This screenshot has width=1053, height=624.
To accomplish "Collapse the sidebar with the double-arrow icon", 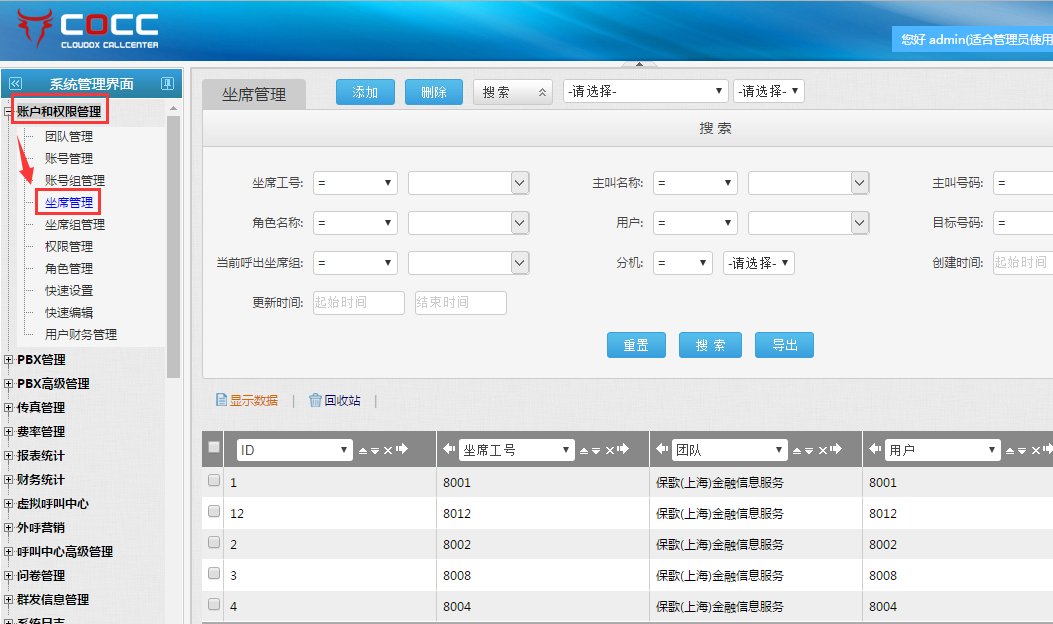I will 15,84.
